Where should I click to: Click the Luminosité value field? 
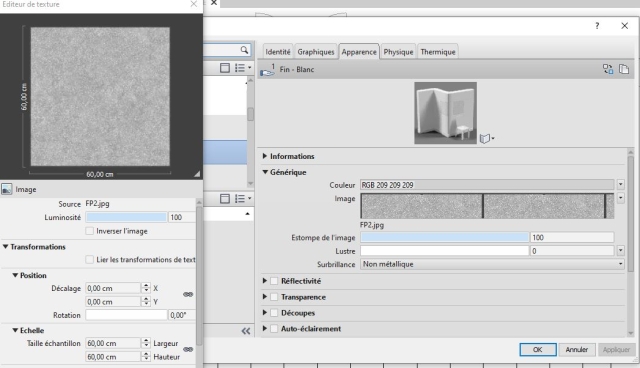[182, 217]
